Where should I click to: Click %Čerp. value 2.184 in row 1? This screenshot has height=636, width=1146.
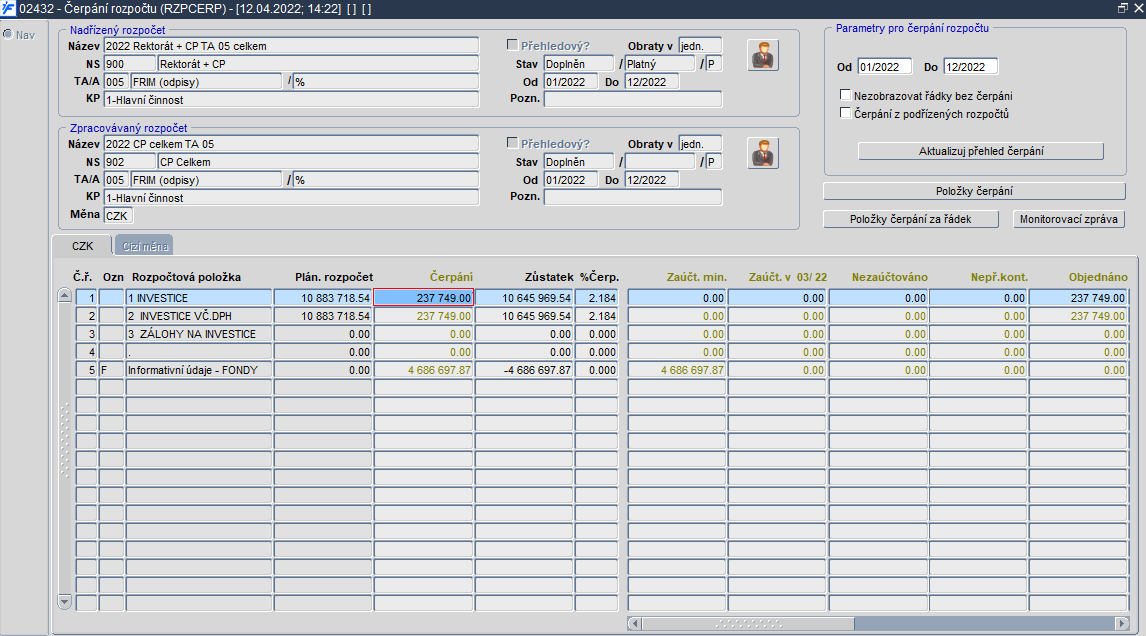point(596,298)
